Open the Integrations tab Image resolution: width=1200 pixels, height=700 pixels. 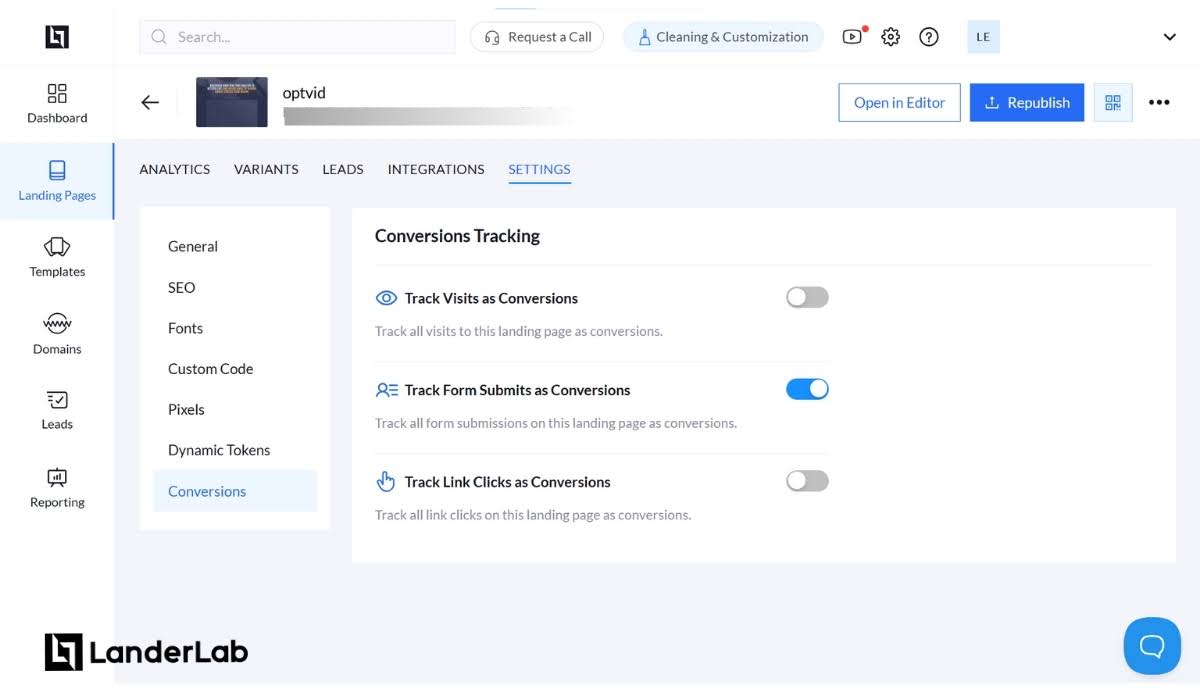click(436, 169)
